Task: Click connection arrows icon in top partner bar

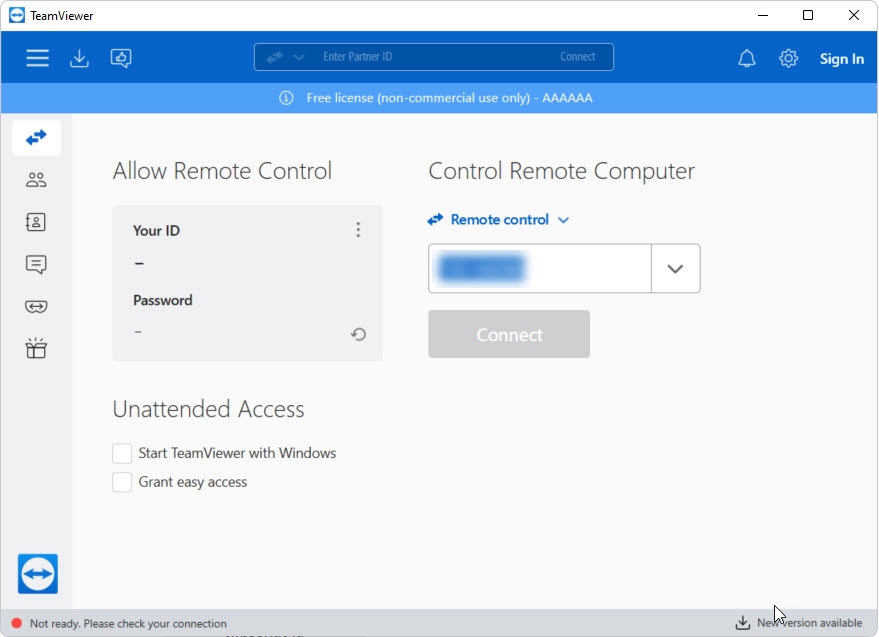Action: (274, 57)
